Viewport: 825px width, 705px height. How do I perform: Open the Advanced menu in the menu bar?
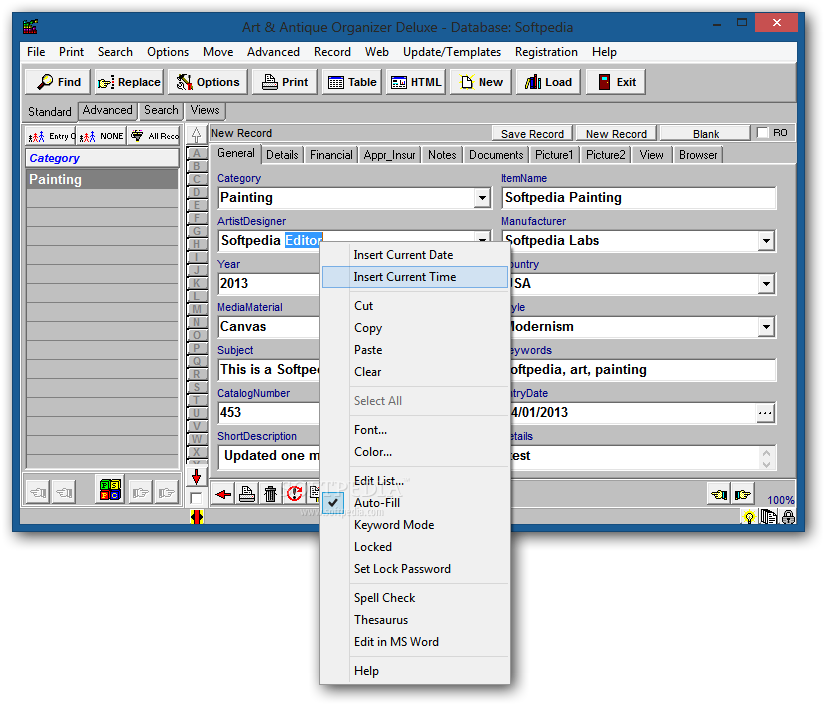[x=273, y=52]
